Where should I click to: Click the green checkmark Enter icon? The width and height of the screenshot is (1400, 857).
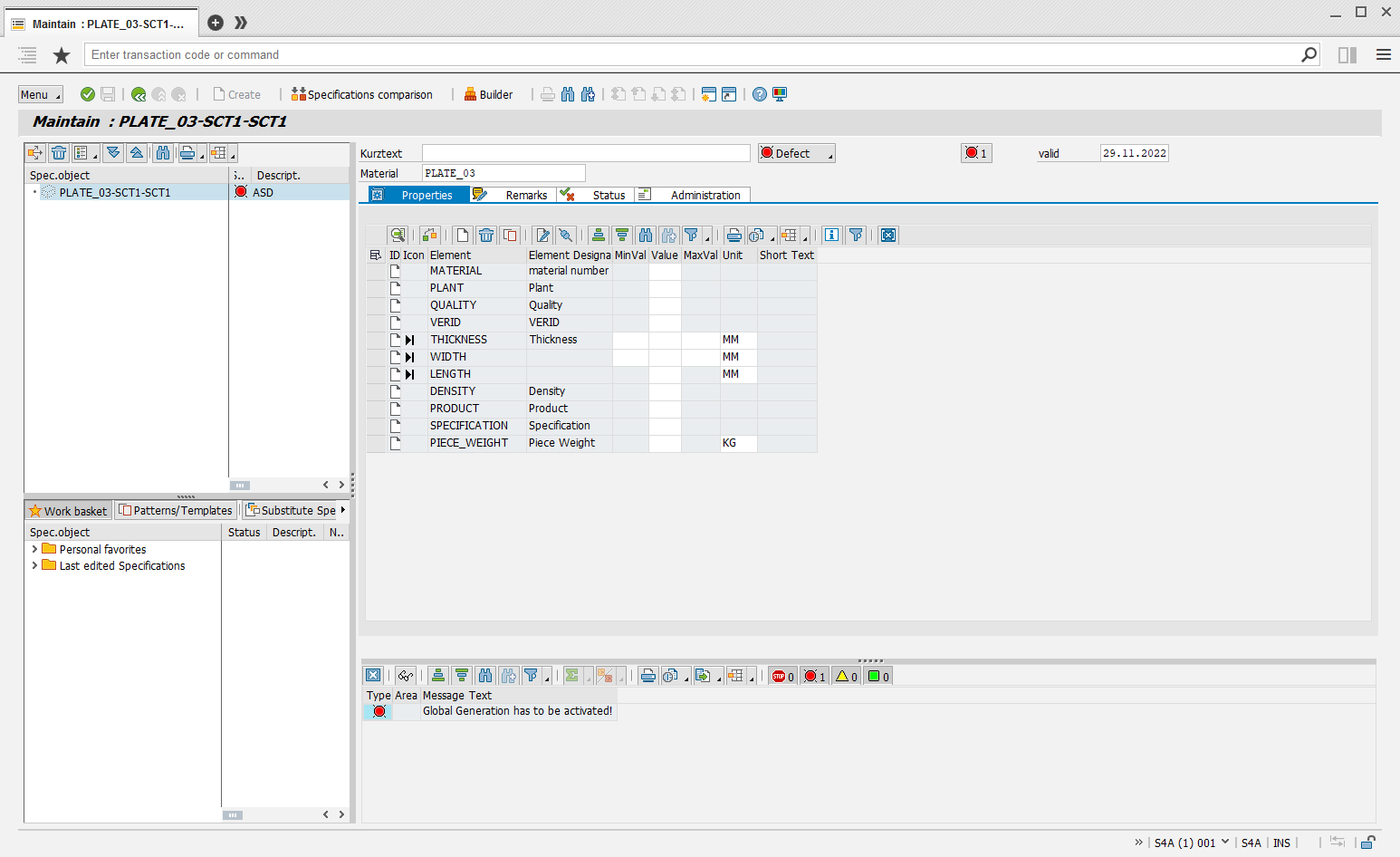[88, 94]
